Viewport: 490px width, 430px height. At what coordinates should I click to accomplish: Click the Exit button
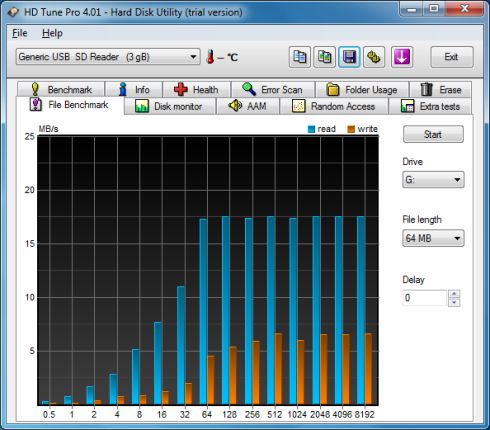click(452, 57)
